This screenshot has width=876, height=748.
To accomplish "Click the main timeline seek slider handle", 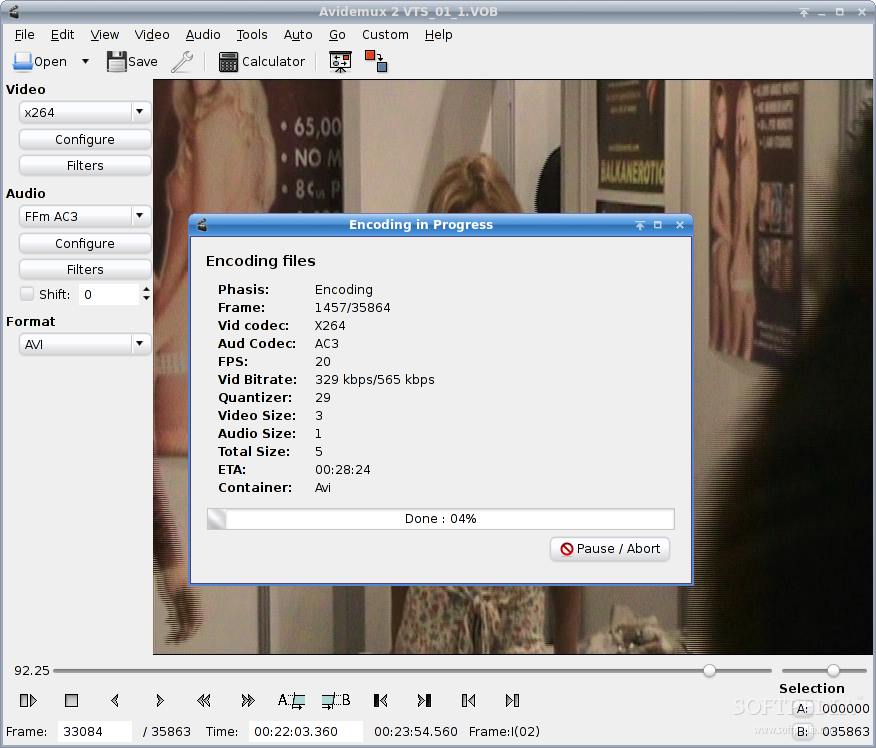I will pyautogui.click(x=709, y=670).
